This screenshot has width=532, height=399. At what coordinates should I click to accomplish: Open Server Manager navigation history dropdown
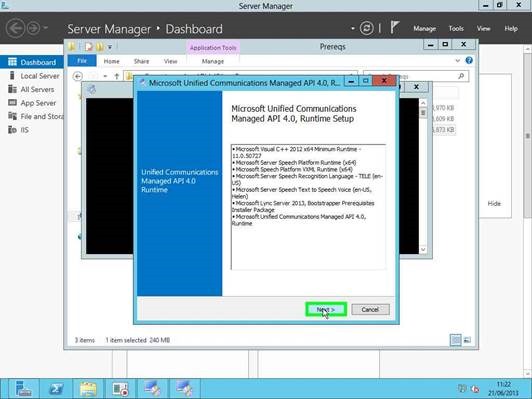(46, 28)
